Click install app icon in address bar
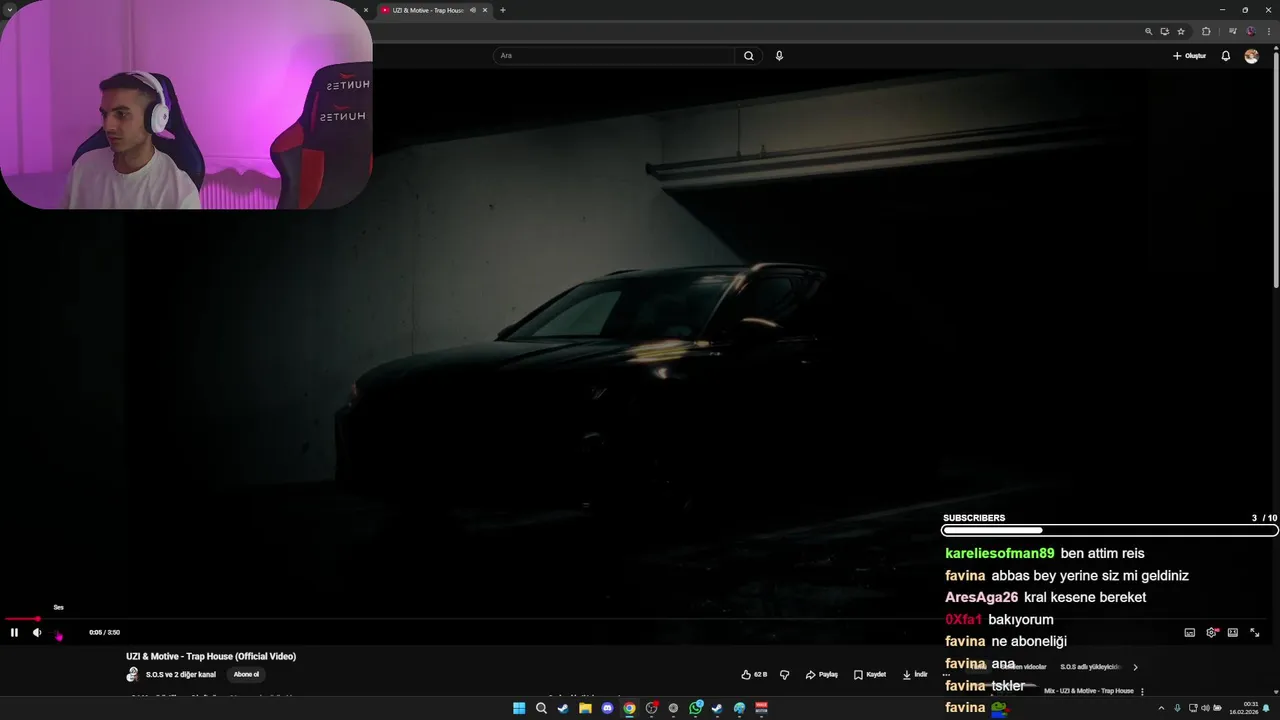The image size is (1280, 720). pos(1165,31)
